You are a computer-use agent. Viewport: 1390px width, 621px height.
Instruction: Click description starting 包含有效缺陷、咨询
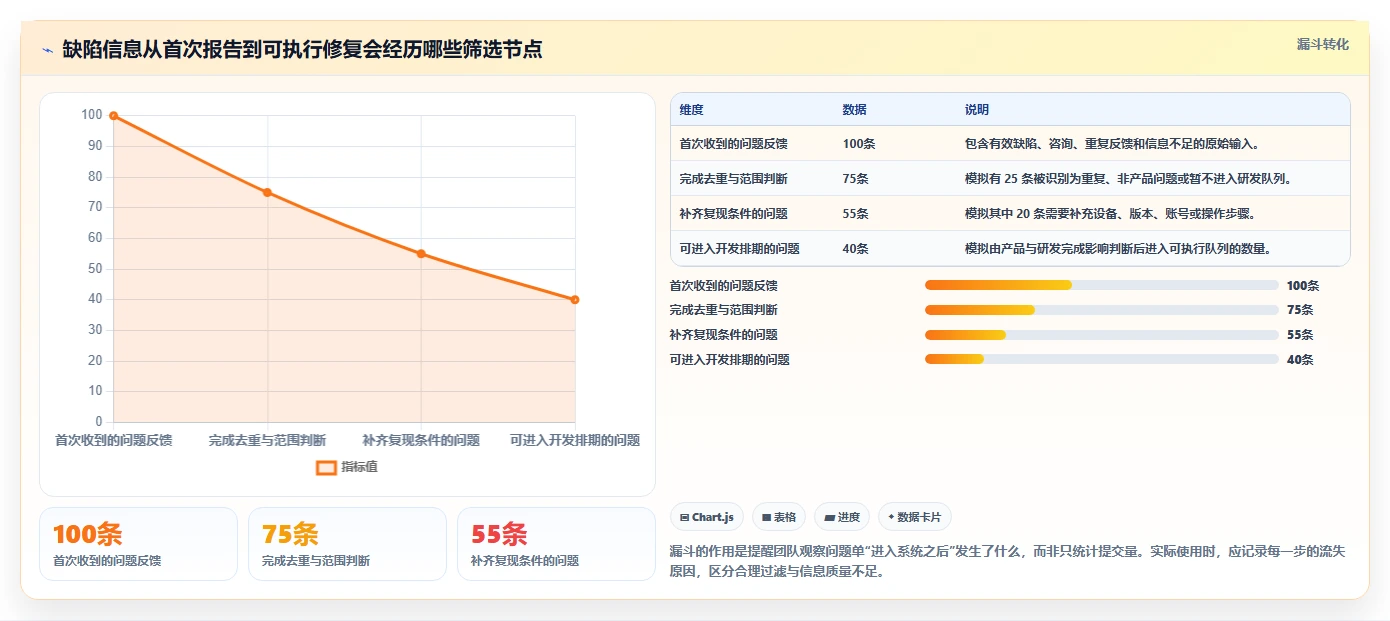[1112, 144]
